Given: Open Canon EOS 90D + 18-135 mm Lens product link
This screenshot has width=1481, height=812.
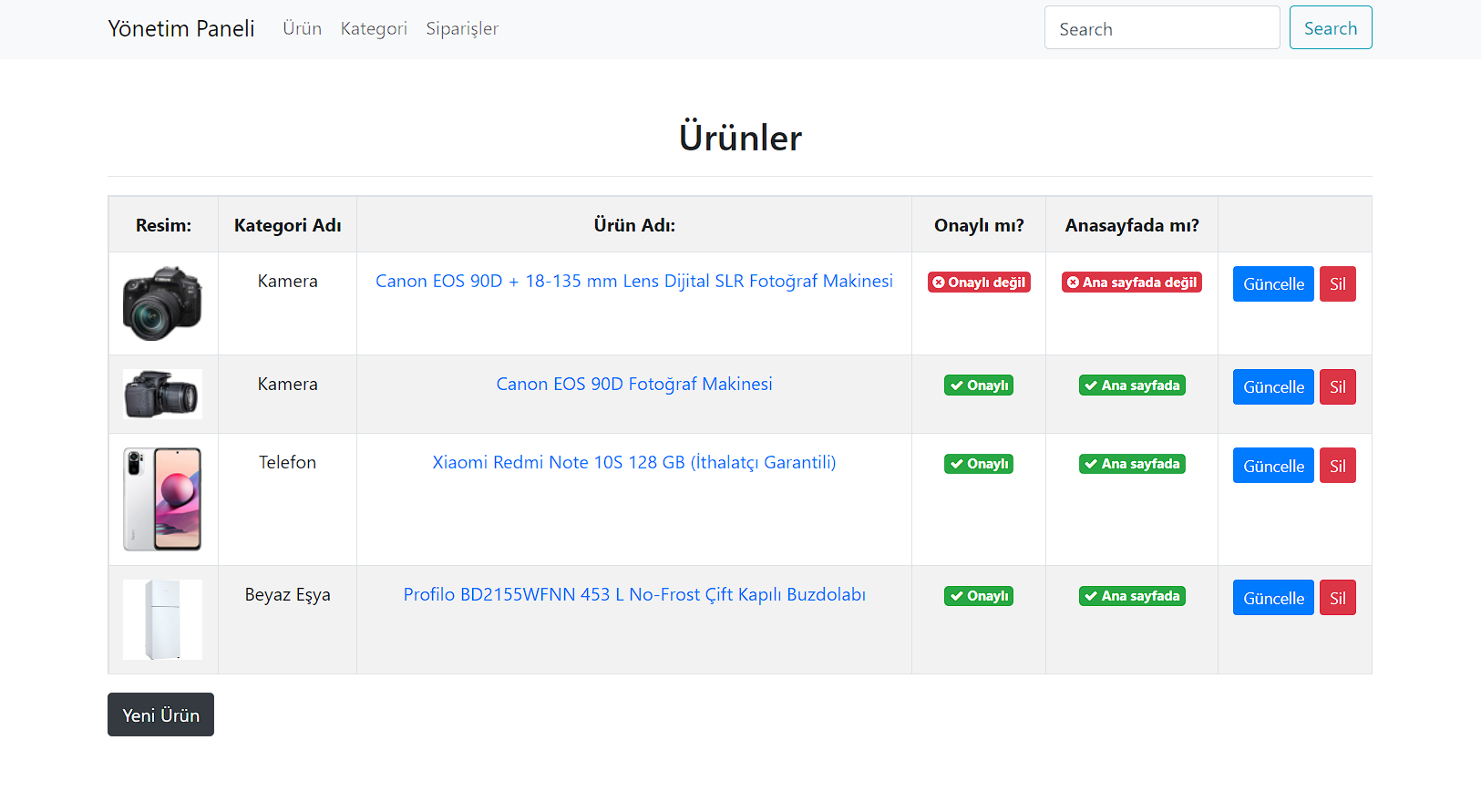Looking at the screenshot, I should tap(634, 281).
